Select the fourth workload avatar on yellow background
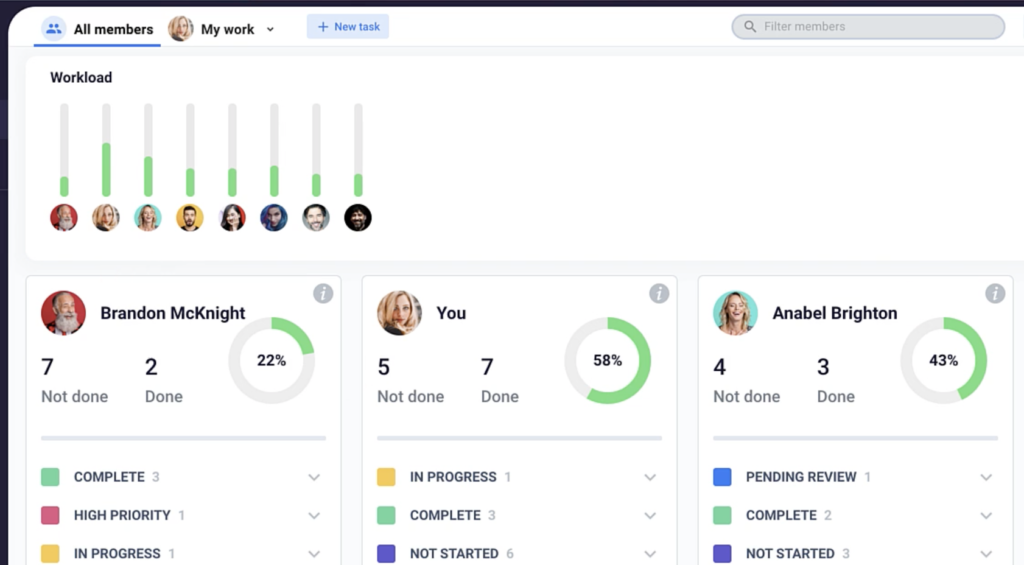 click(x=190, y=218)
